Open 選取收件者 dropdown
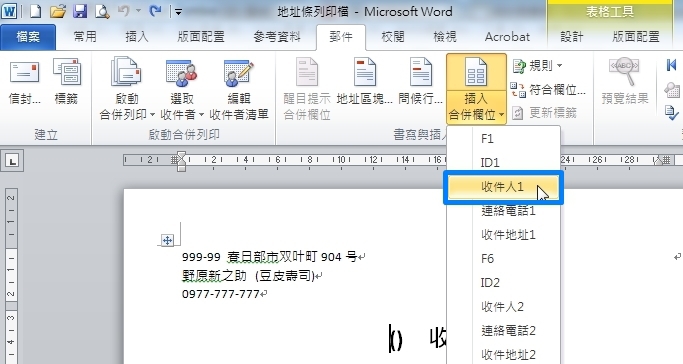 click(x=182, y=89)
